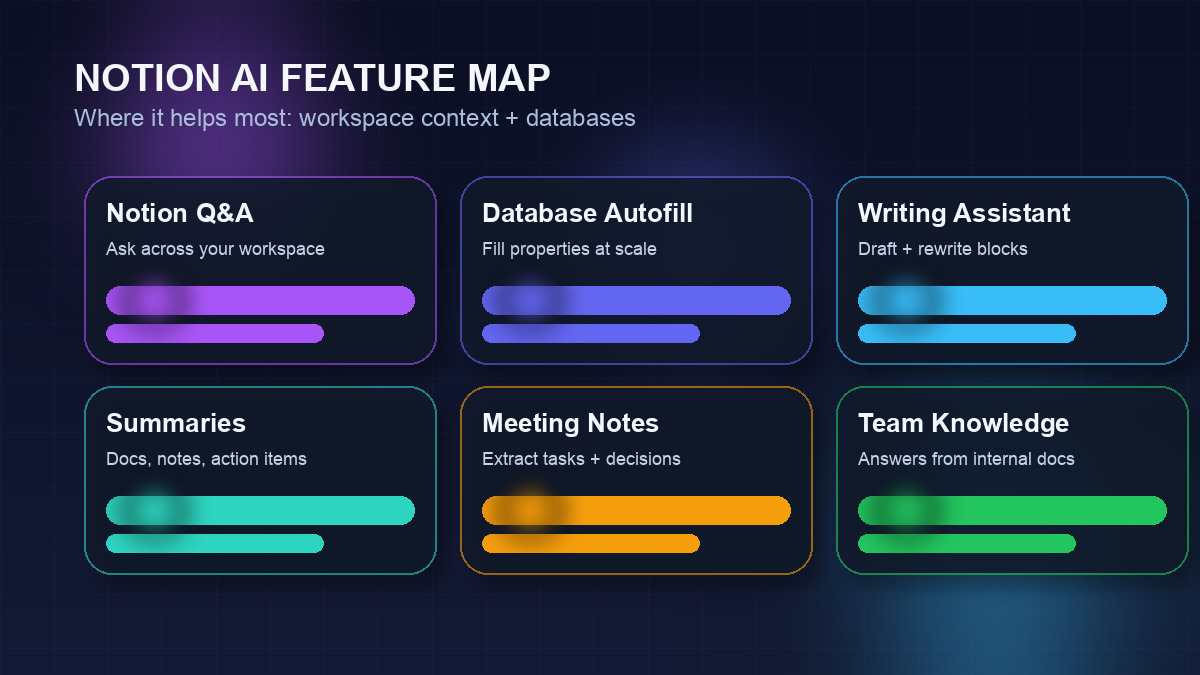Select the Database Autofill card

point(636,270)
